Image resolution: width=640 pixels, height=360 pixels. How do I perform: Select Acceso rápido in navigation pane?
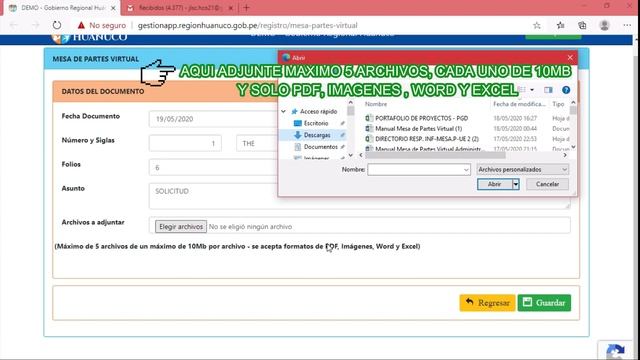click(x=318, y=111)
